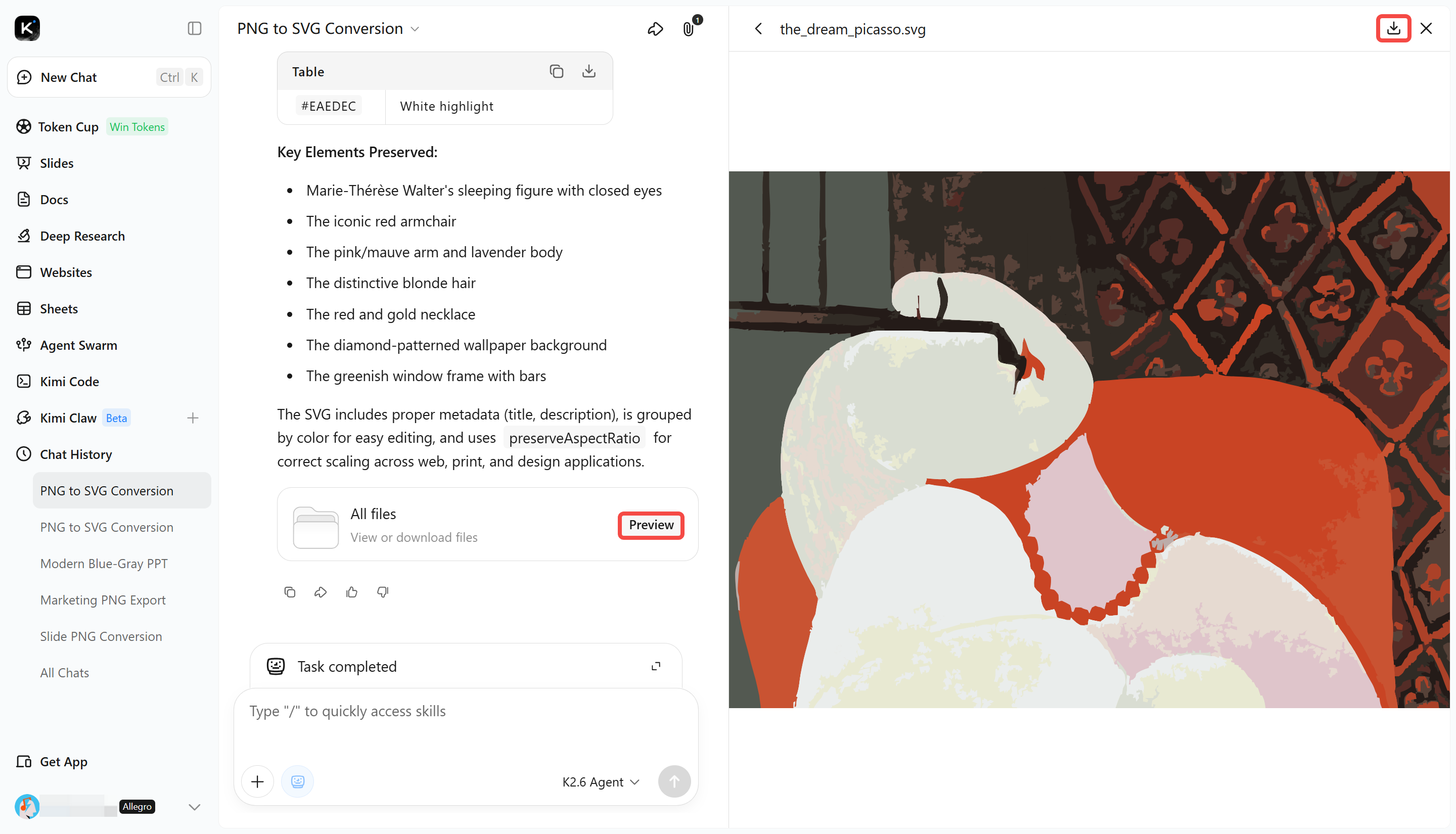Screen dimensions: 1456x834
Task: Open Kimi Claw beta
Action: (x=68, y=418)
